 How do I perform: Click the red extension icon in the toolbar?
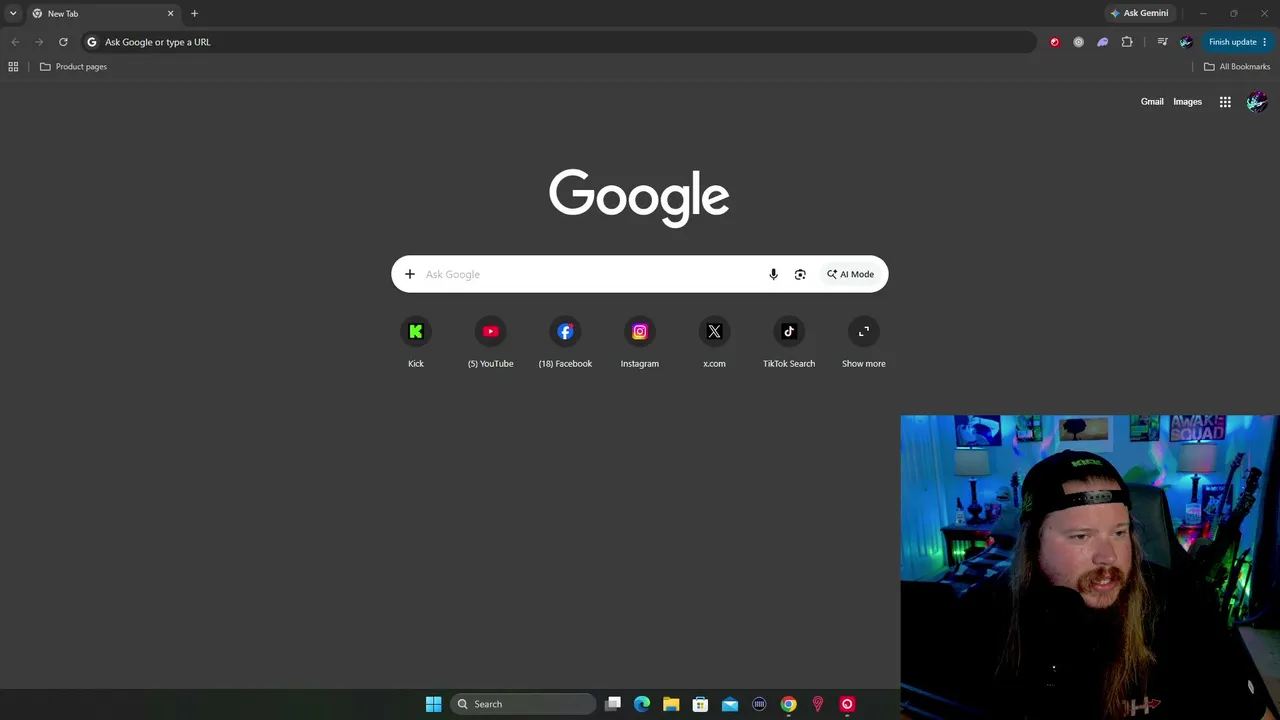[1054, 42]
